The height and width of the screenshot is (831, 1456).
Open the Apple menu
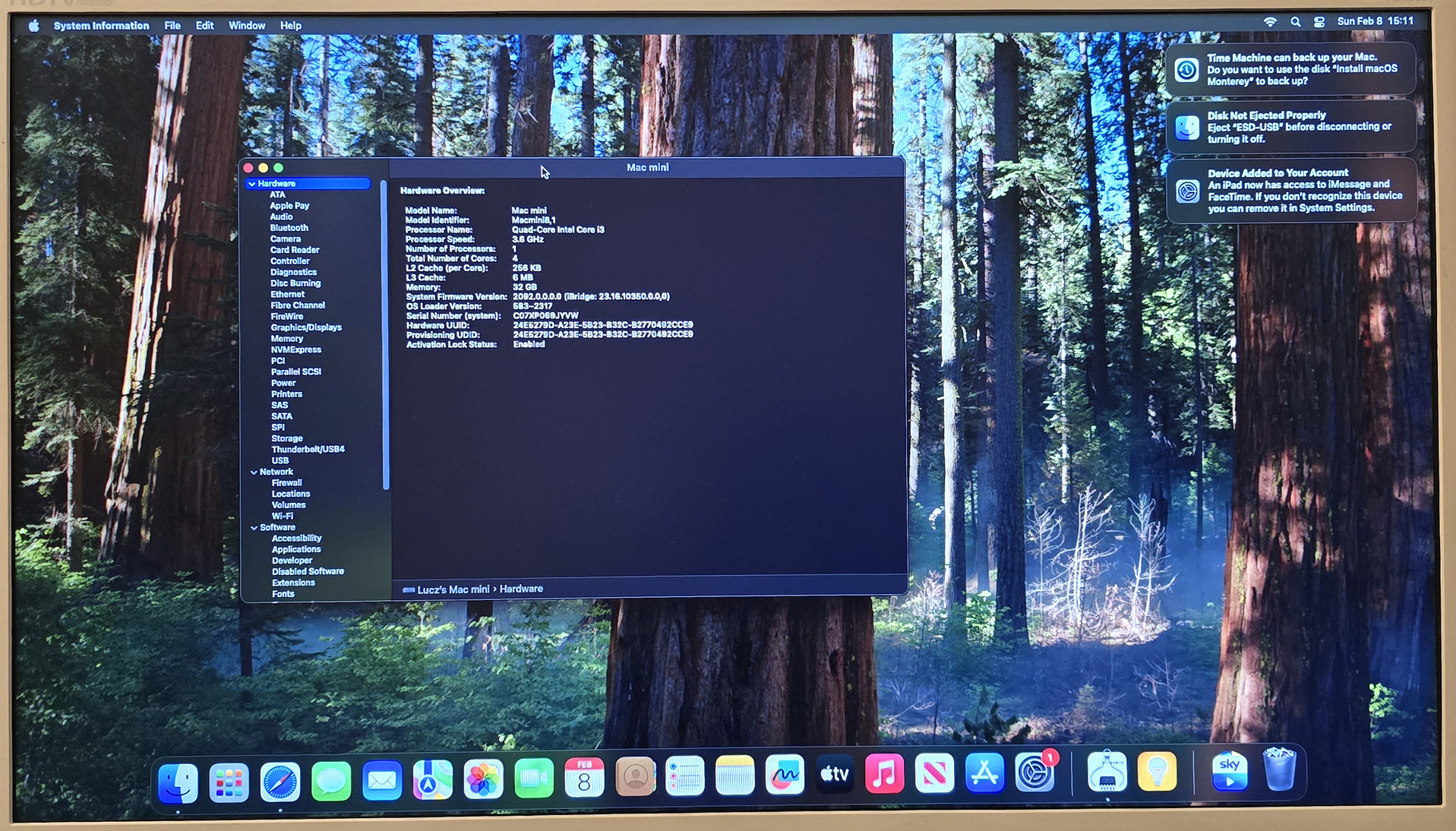pos(34,26)
